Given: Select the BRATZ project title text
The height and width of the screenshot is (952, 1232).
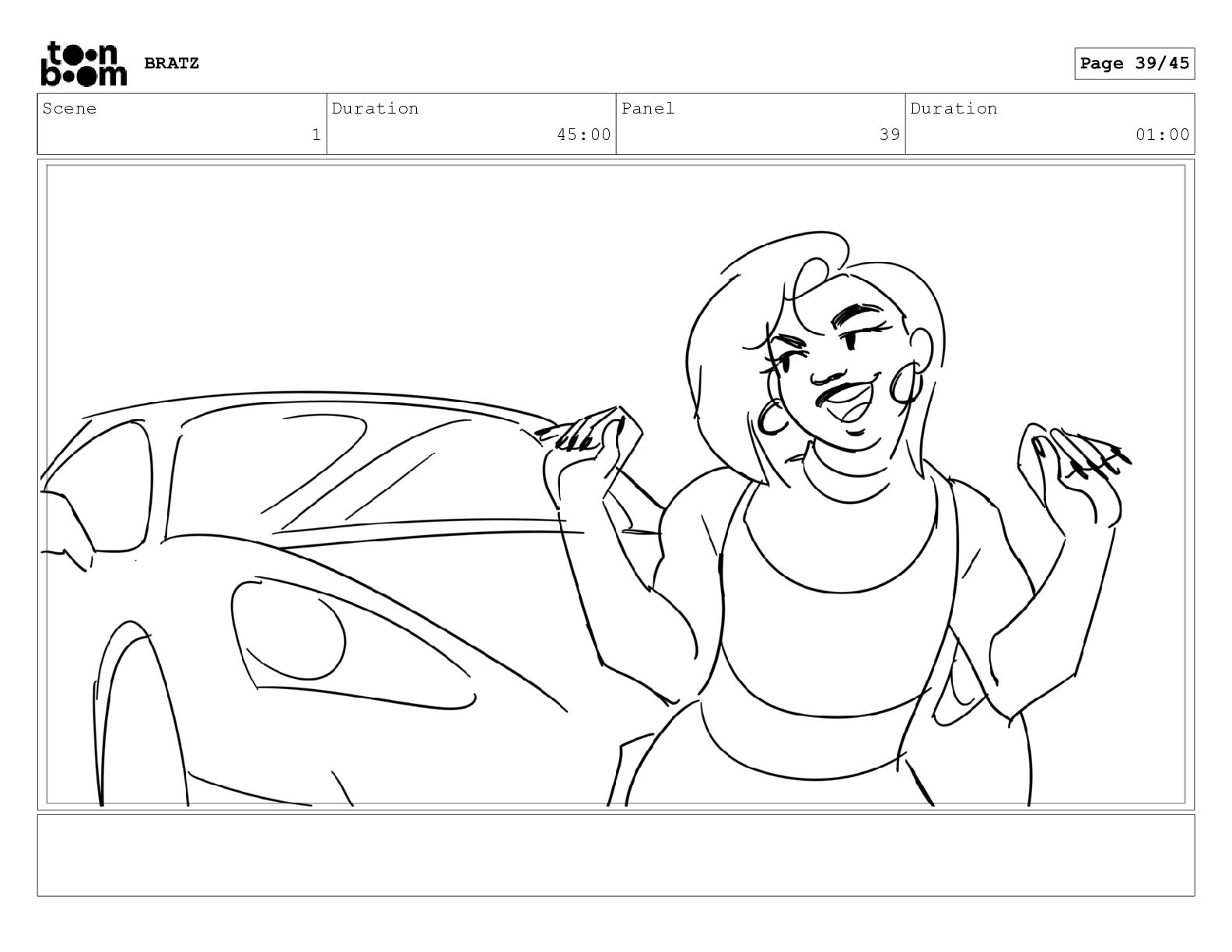Looking at the screenshot, I should (172, 63).
